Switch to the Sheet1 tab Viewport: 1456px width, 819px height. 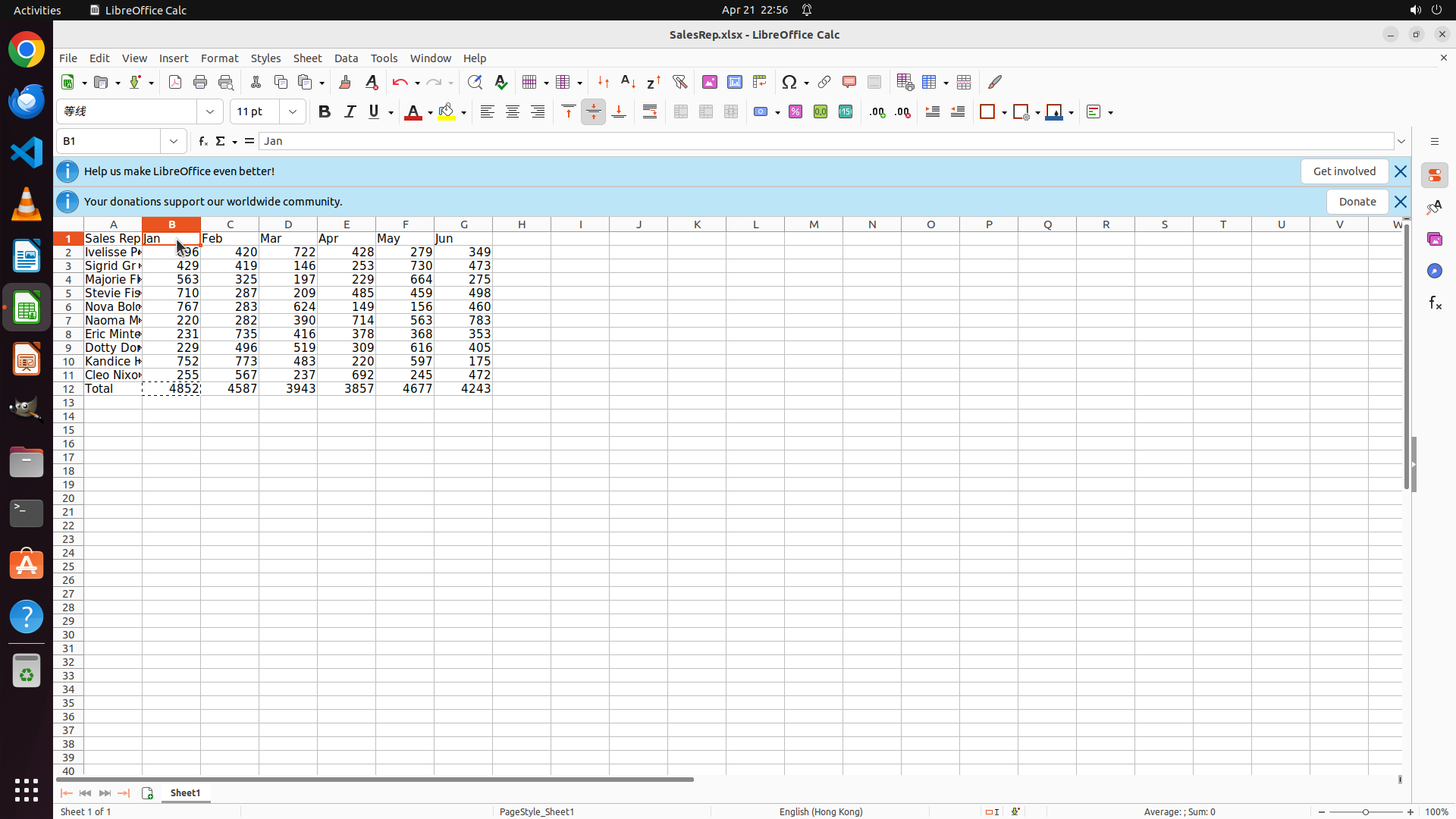185,793
